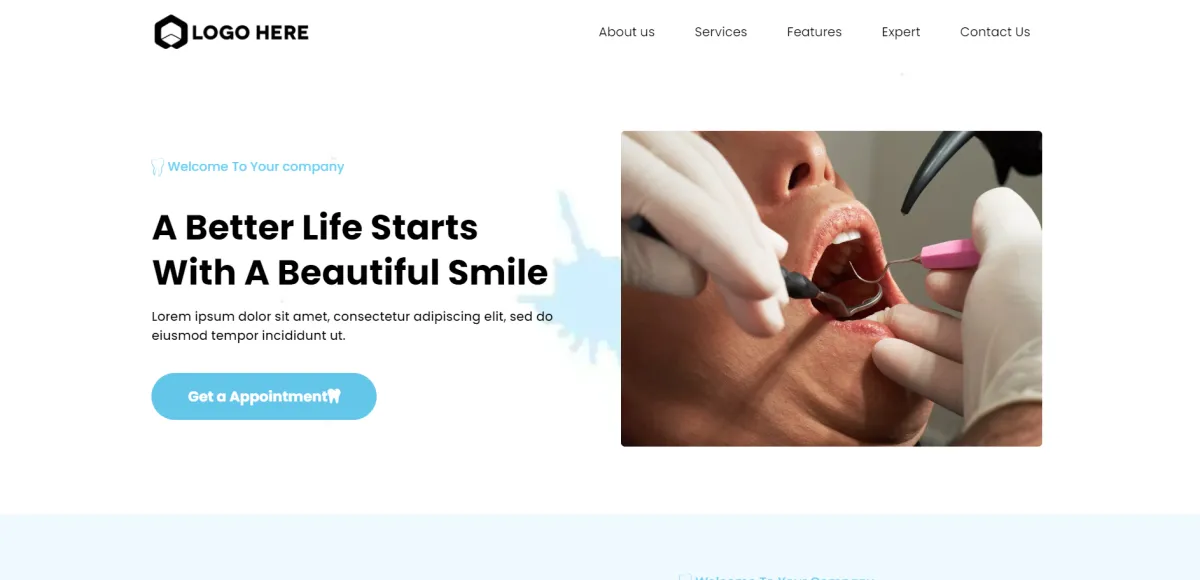The image size is (1200, 580).
Task: Click the With A Beautiful Smile heading line
Action: [x=350, y=272]
